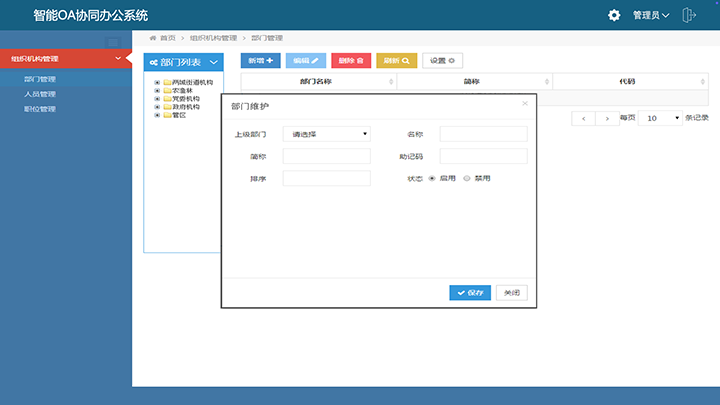This screenshot has width=720, height=405.
Task: Click the home icon in breadcrumb
Action: pos(153,37)
